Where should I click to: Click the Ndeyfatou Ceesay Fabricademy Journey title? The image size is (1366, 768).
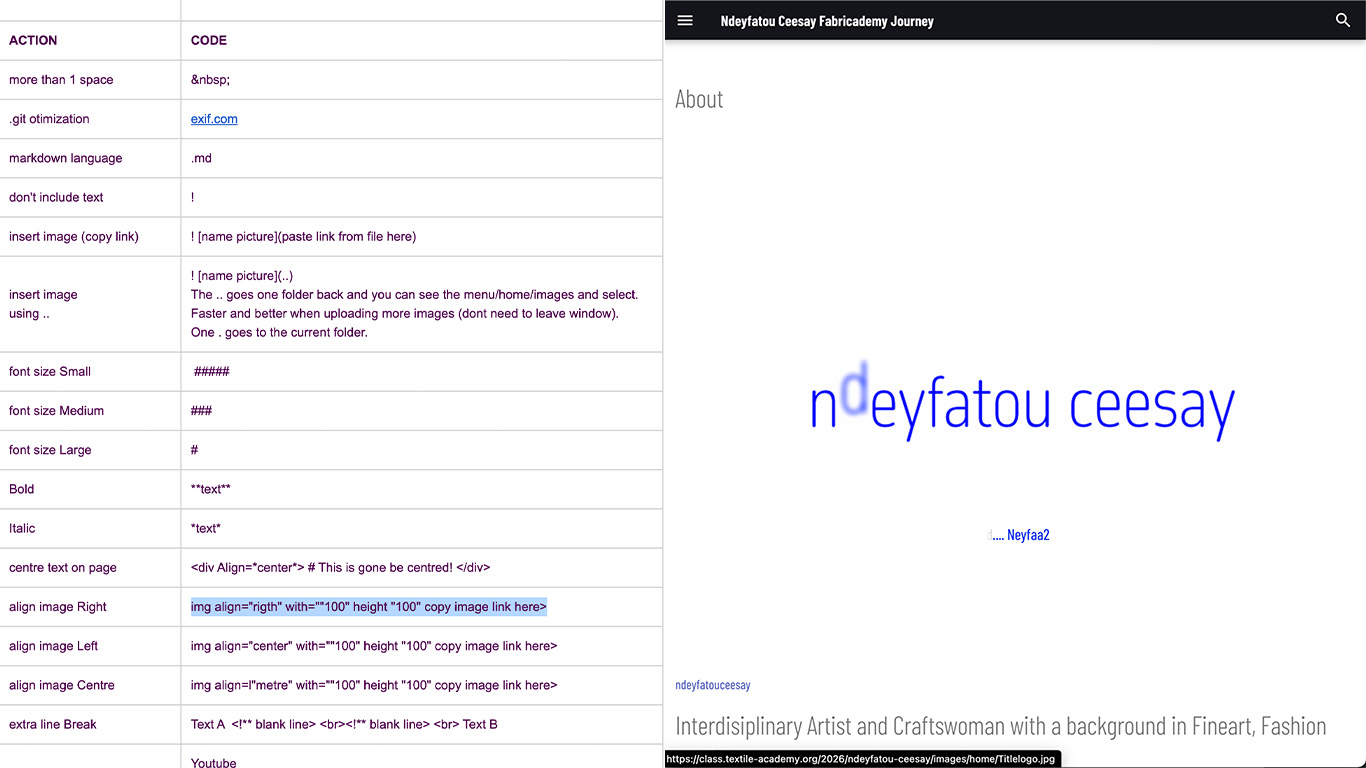pyautogui.click(x=826, y=21)
